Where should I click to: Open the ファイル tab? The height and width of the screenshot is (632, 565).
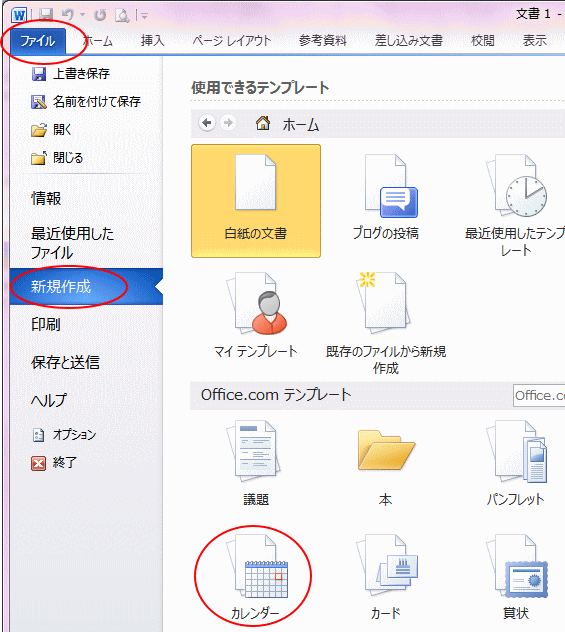pos(37,41)
